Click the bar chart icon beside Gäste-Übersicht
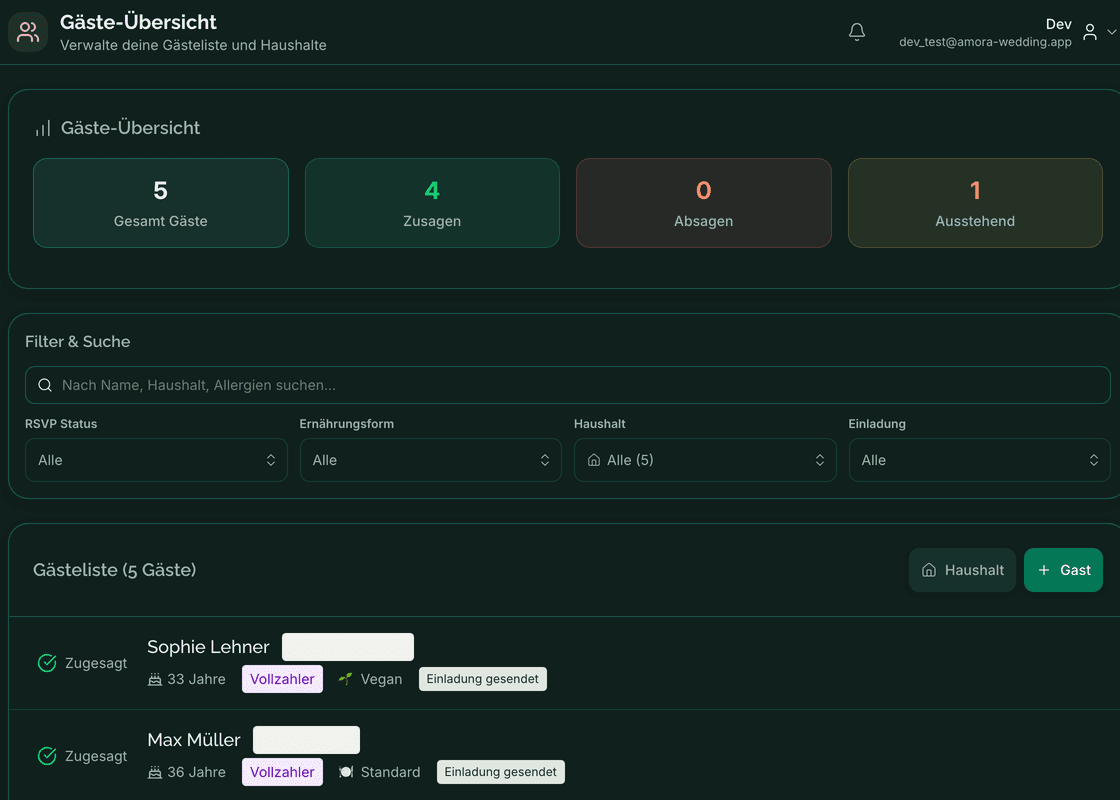1120x800 pixels. click(x=43, y=128)
